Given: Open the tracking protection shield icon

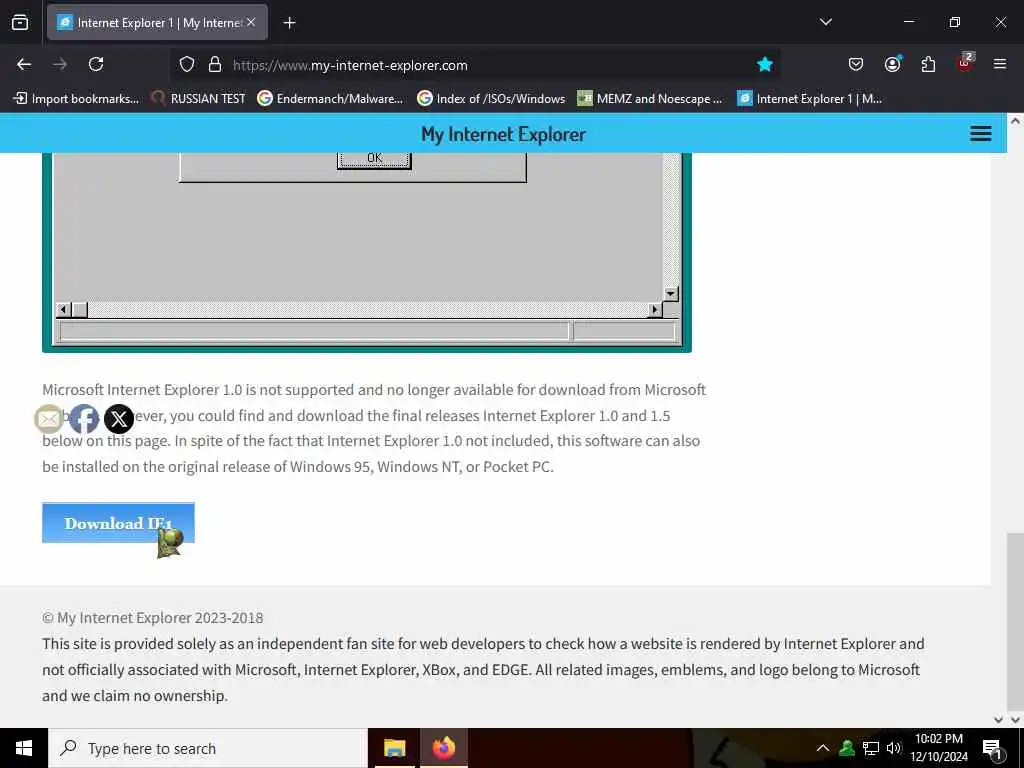Looking at the screenshot, I should (x=187, y=65).
